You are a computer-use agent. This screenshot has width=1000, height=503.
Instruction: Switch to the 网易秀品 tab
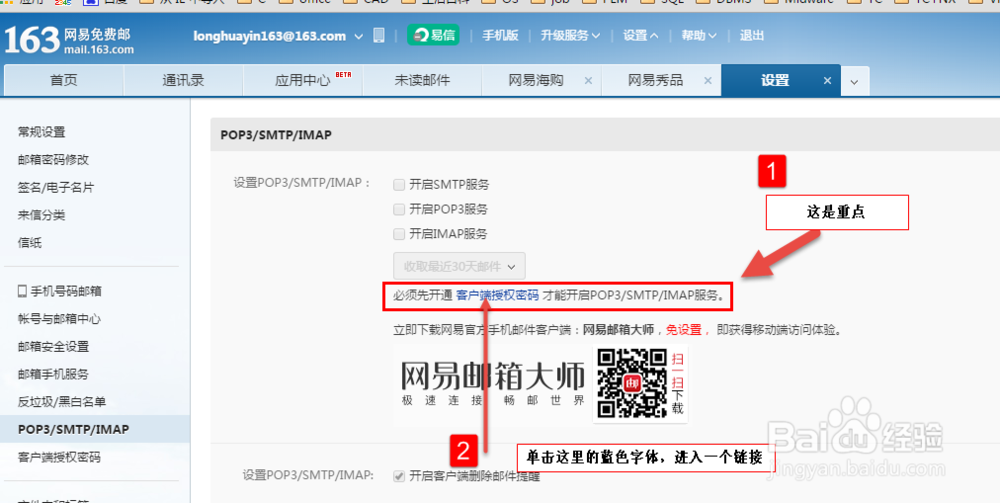(655, 80)
